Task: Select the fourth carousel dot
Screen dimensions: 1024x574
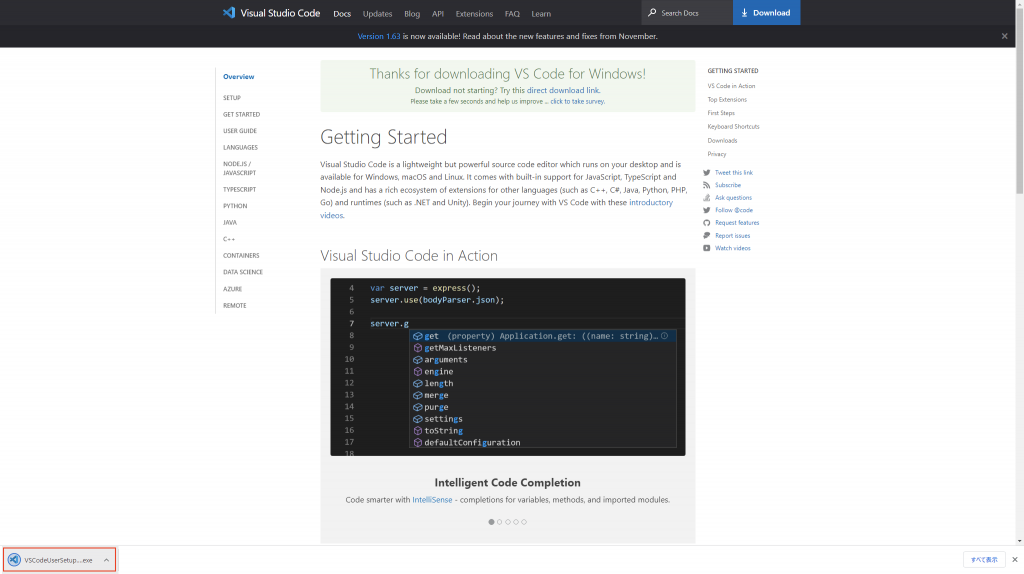Action: [516, 522]
